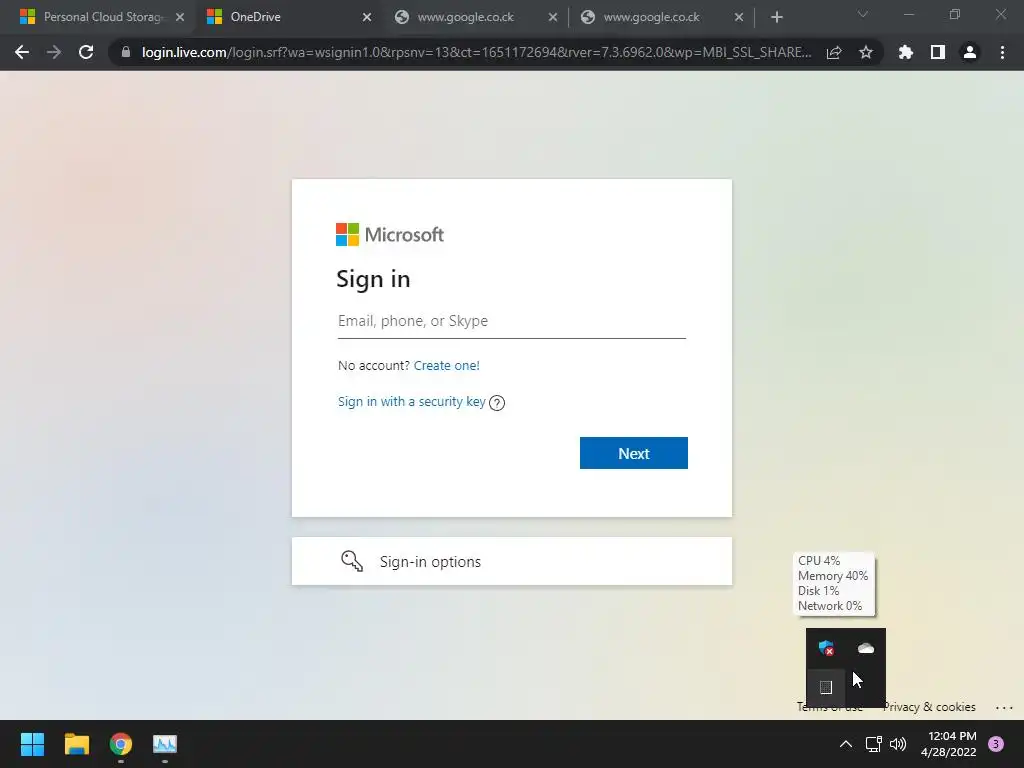Open Chrome three-dot menu
This screenshot has height=768, width=1024.
[1002, 52]
